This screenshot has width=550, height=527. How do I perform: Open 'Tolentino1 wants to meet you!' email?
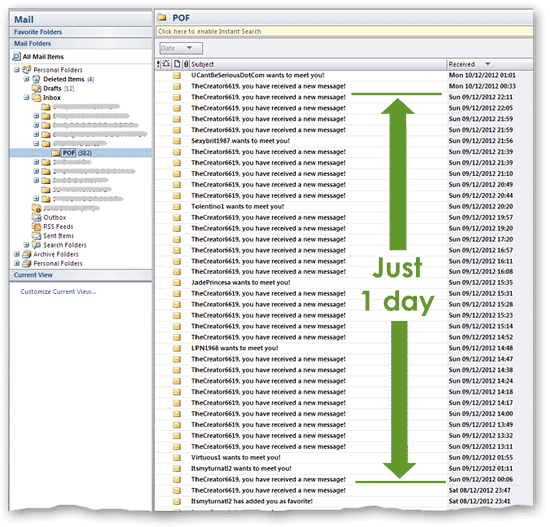point(237,207)
